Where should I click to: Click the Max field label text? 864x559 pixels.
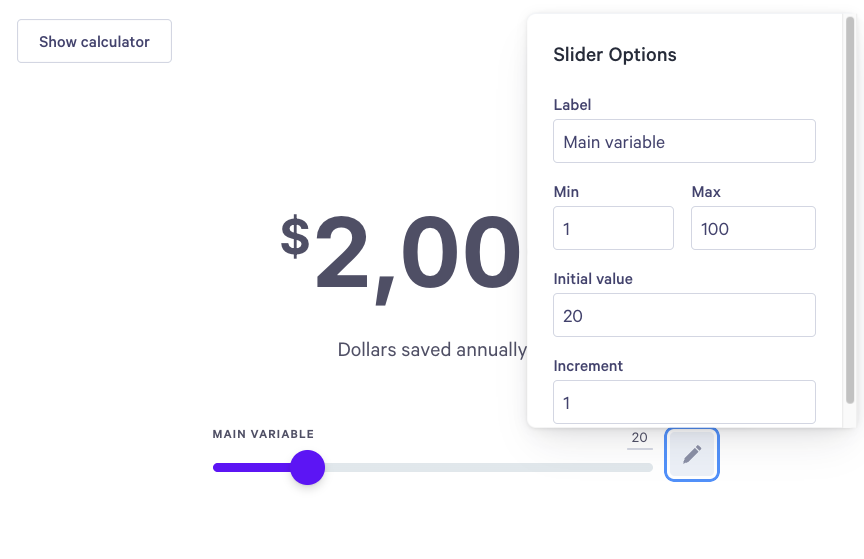point(706,192)
